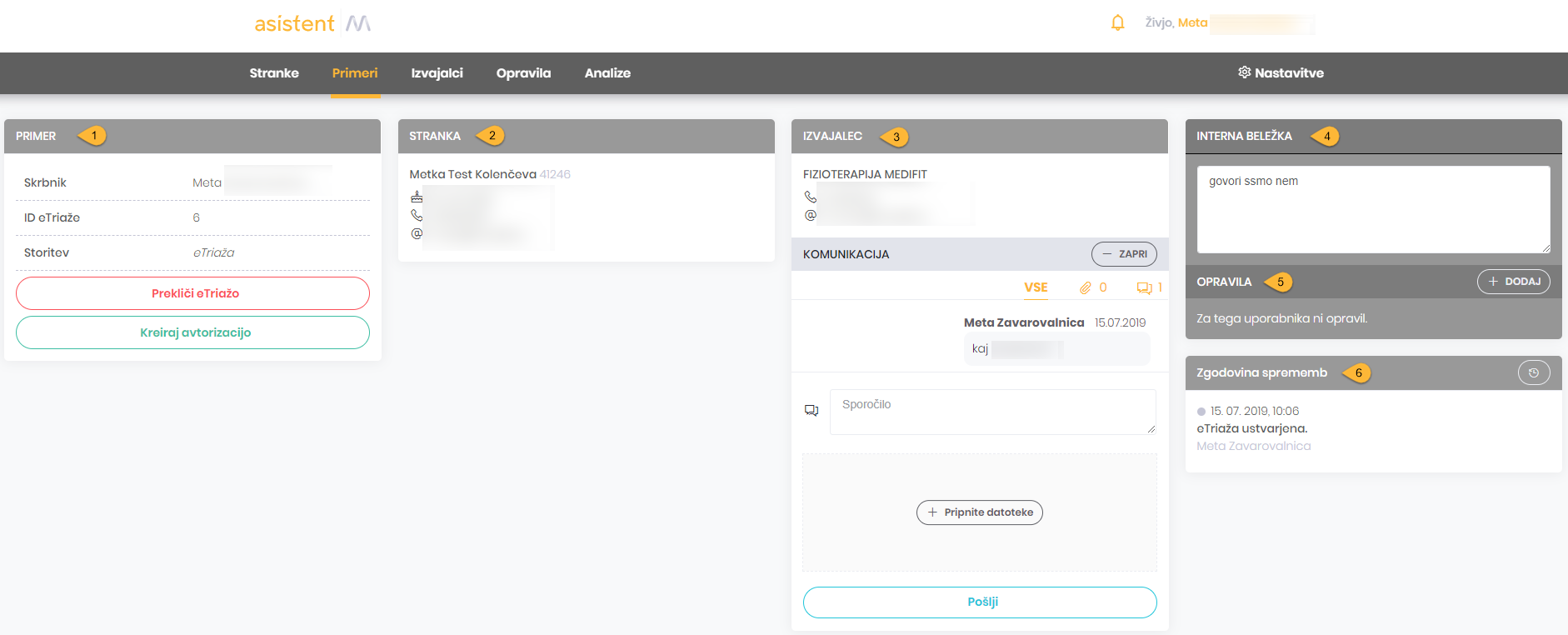Viewport: 1568px width, 635px height.
Task: Collapse communication with ZAPRI button
Action: click(1124, 254)
